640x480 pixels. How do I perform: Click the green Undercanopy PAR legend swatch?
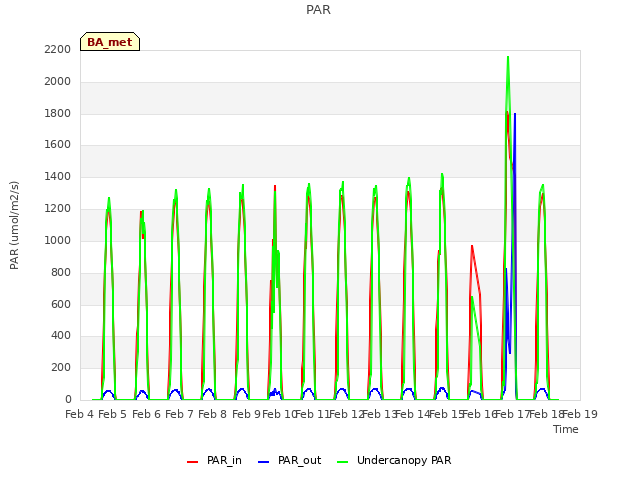point(343,462)
